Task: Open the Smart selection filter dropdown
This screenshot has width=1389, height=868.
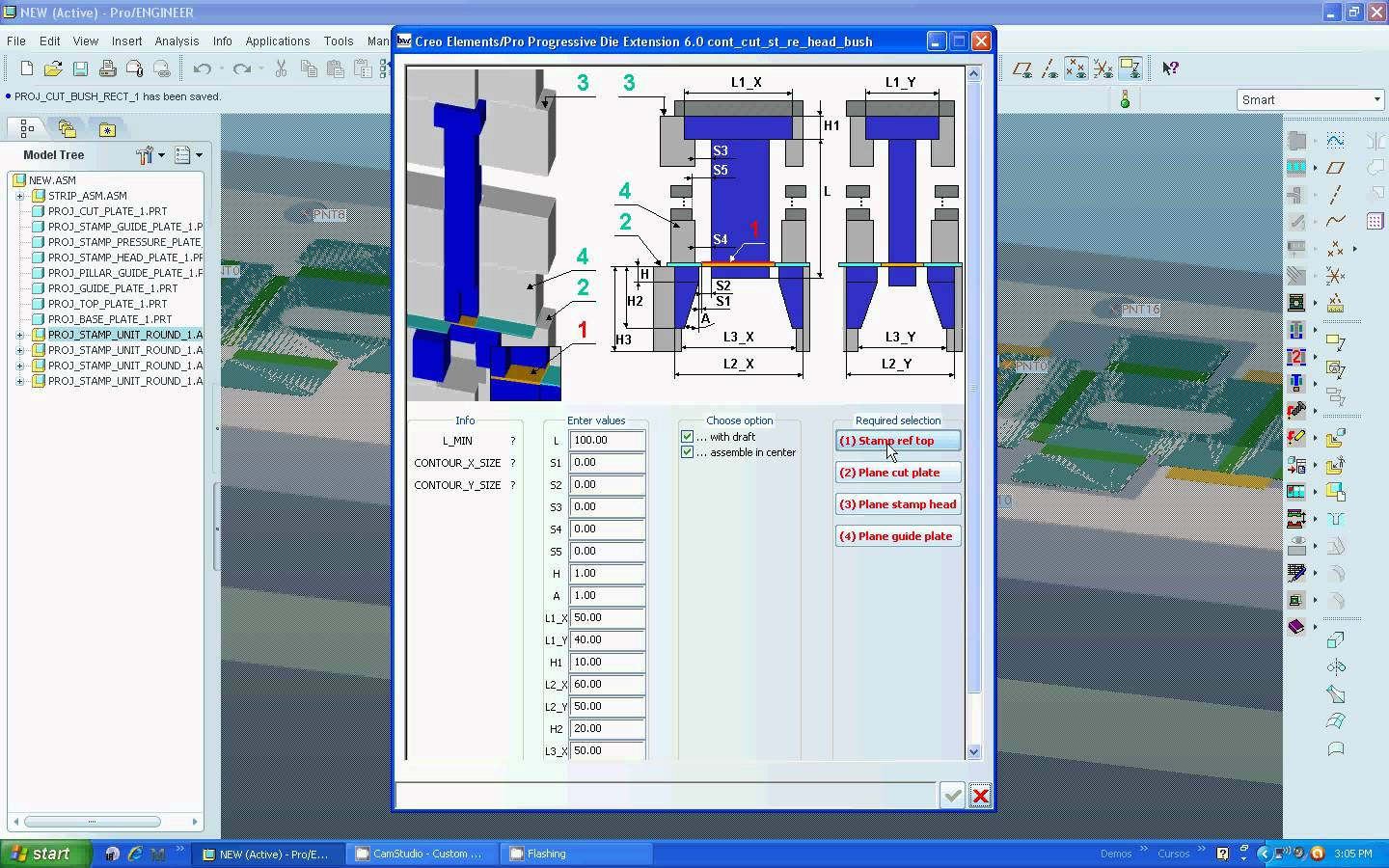Action: tap(1376, 99)
